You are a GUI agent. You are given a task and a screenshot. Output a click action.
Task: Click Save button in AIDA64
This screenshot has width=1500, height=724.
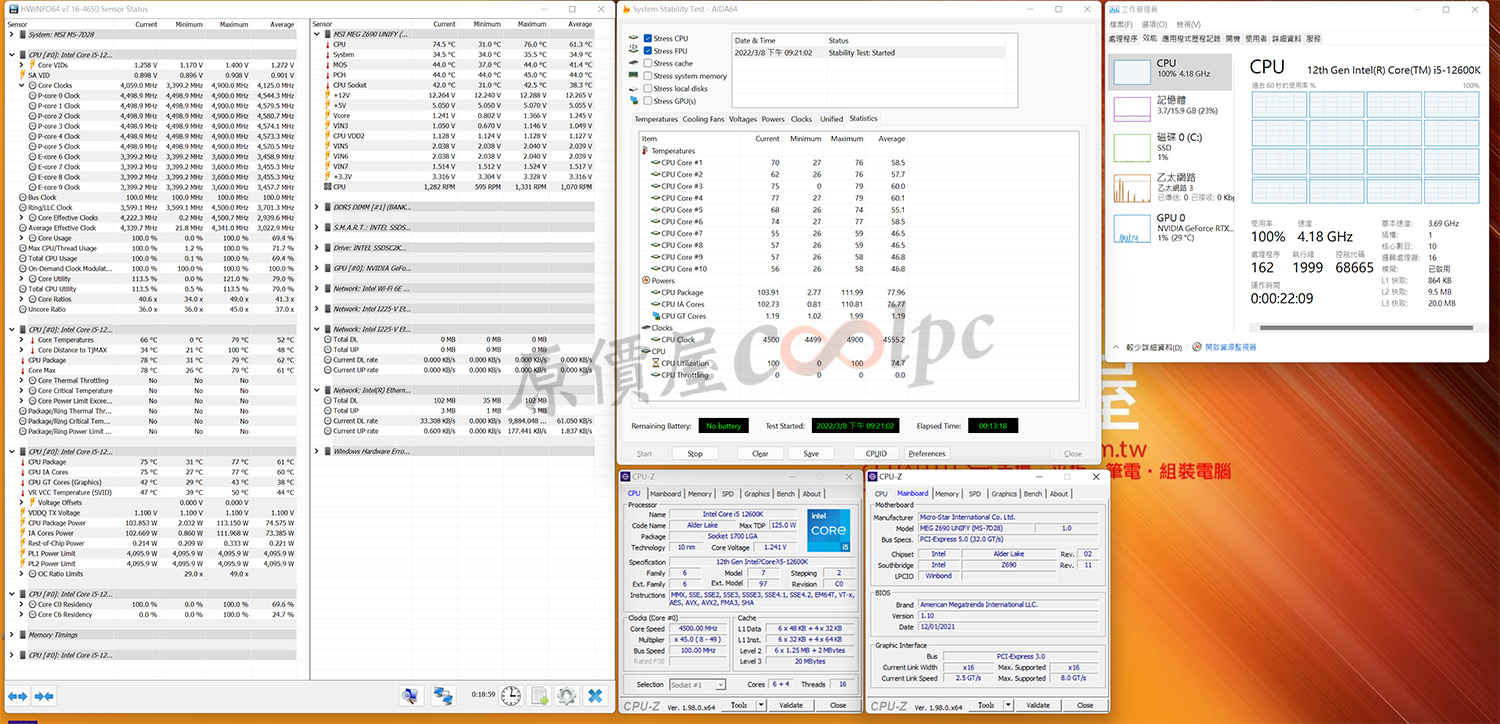click(811, 453)
